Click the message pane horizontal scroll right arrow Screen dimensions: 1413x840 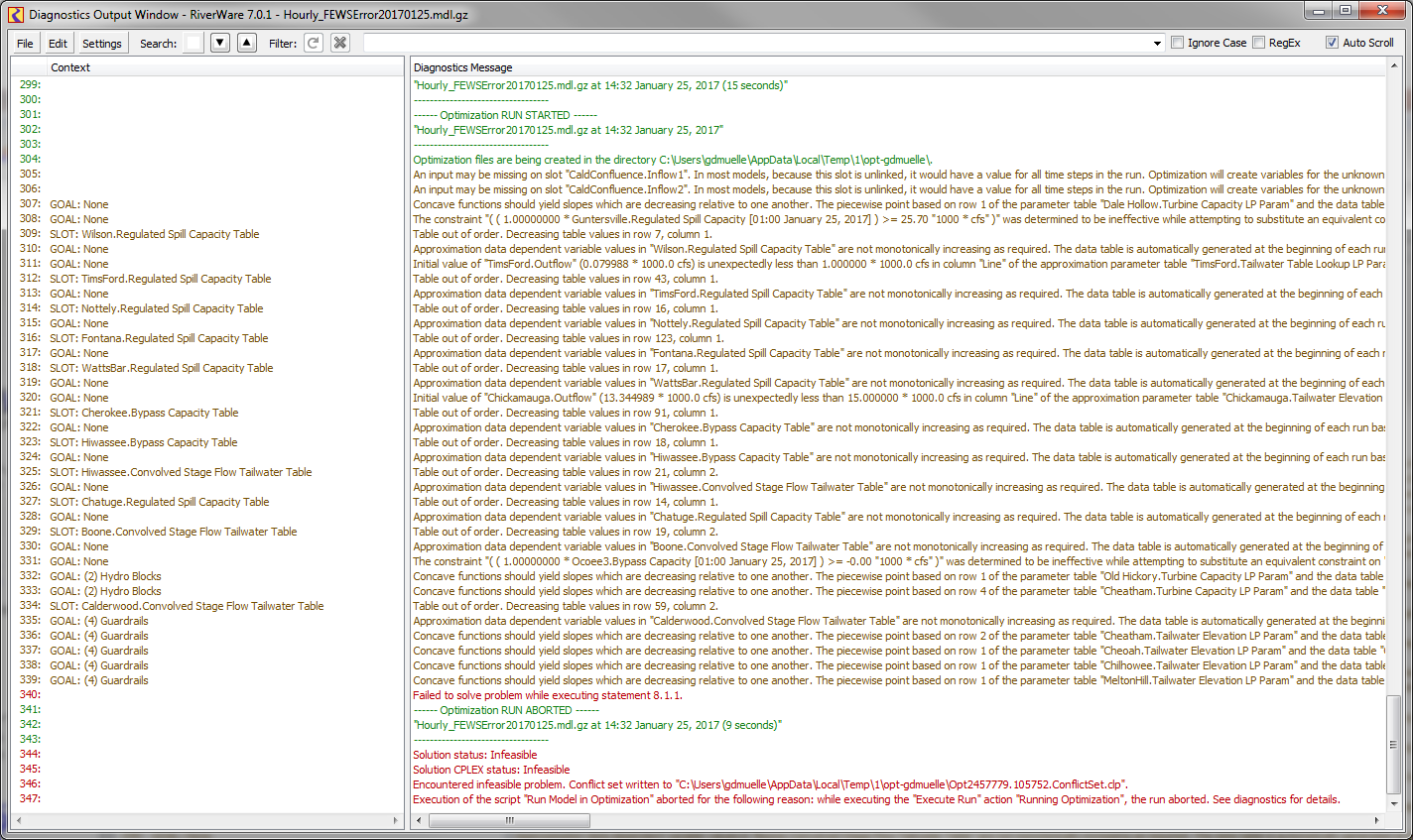coord(1376,820)
